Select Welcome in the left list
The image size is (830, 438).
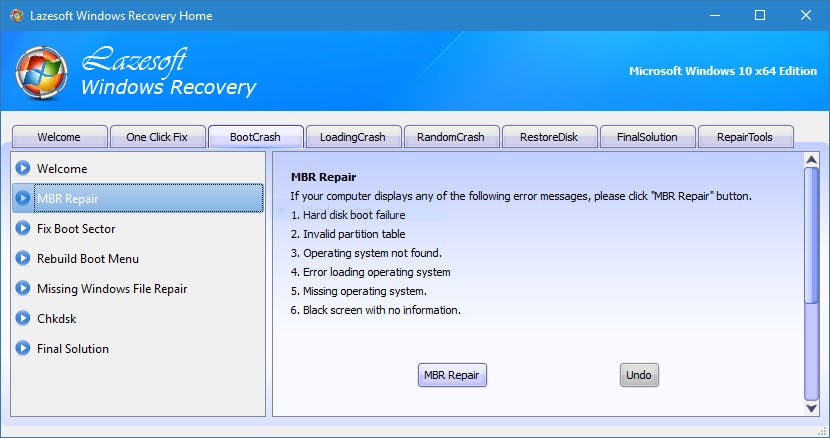coord(138,168)
